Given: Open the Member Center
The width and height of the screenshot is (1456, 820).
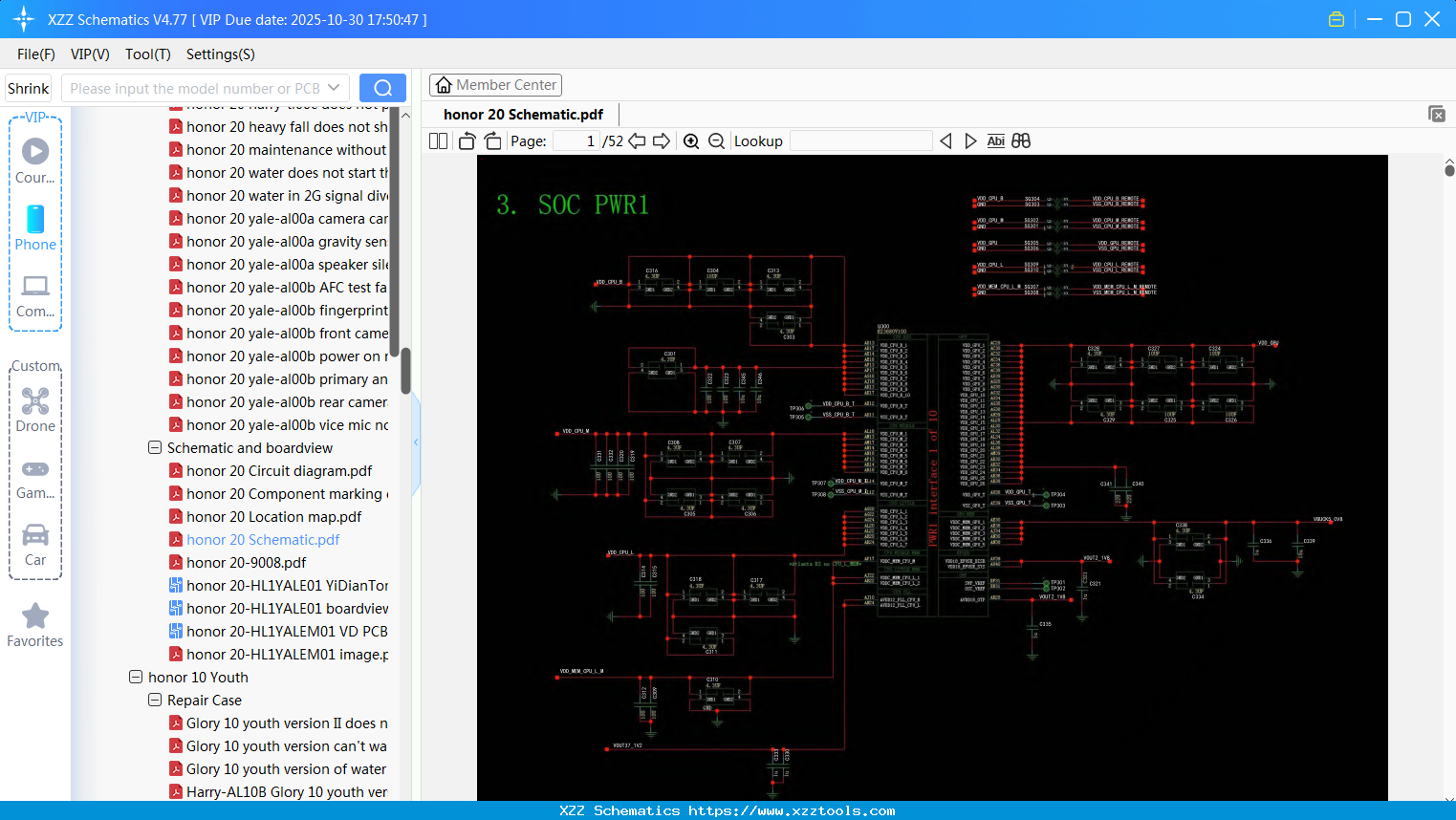Looking at the screenshot, I should pos(495,85).
